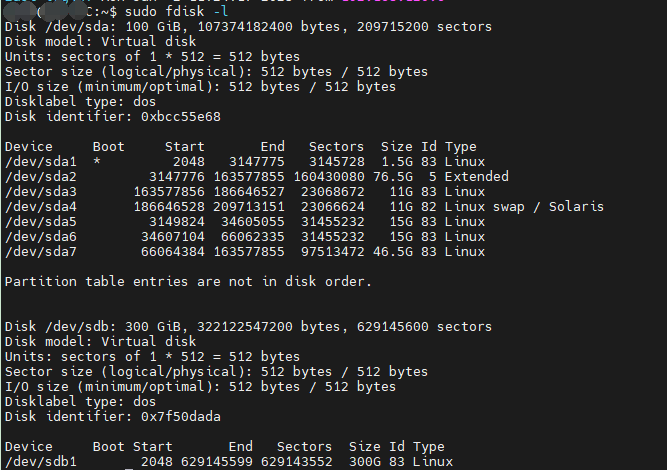Click the /dev/sda6 device name
The image size is (667, 470).
[x=40, y=236]
